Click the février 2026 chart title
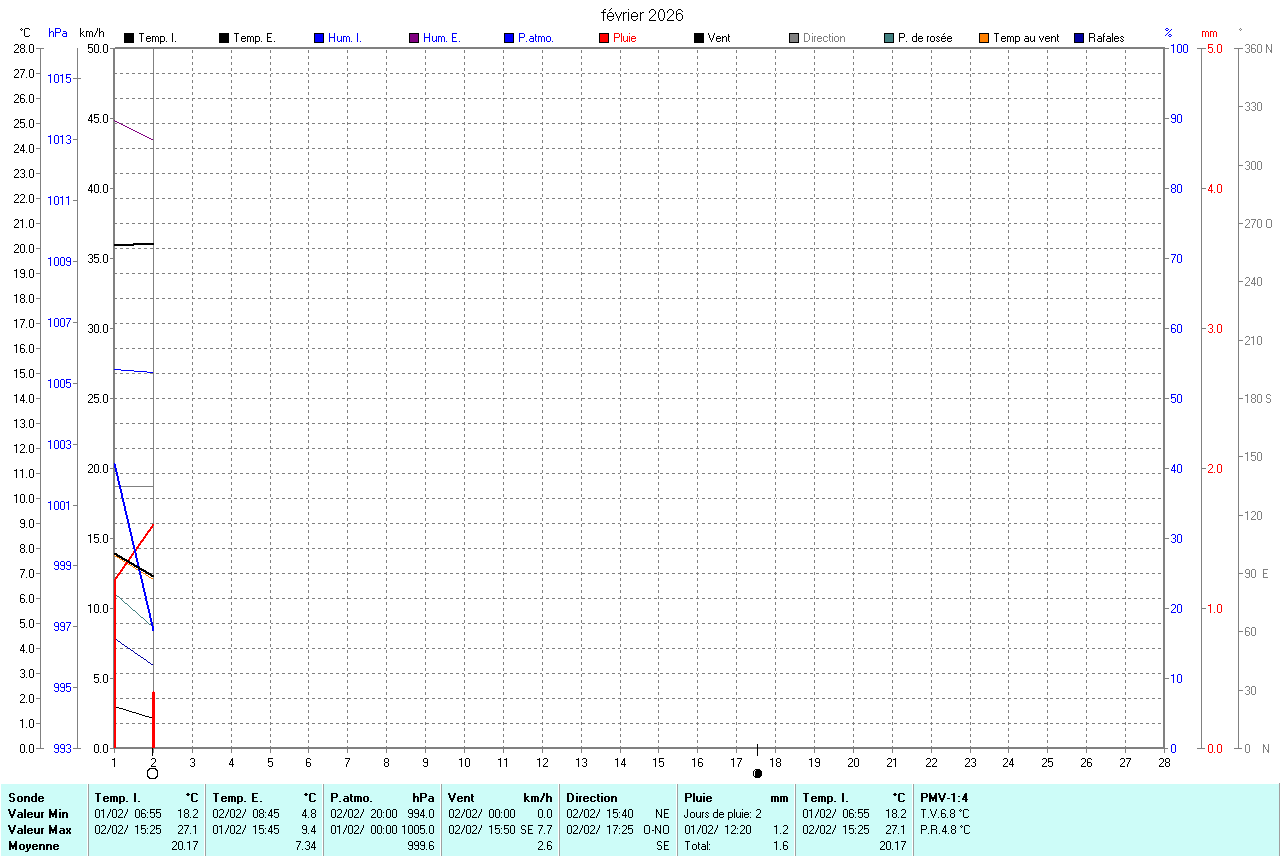The width and height of the screenshot is (1280, 856). (642, 15)
